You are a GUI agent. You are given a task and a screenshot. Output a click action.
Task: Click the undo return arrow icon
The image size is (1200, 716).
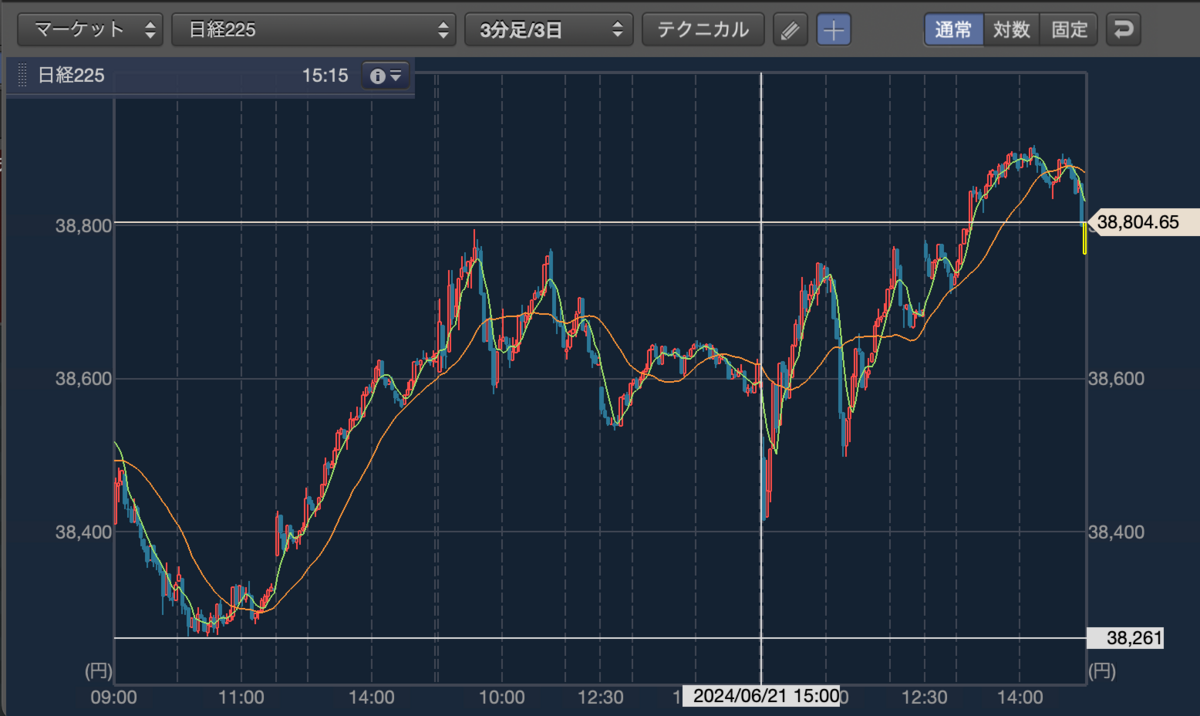(x=1124, y=30)
